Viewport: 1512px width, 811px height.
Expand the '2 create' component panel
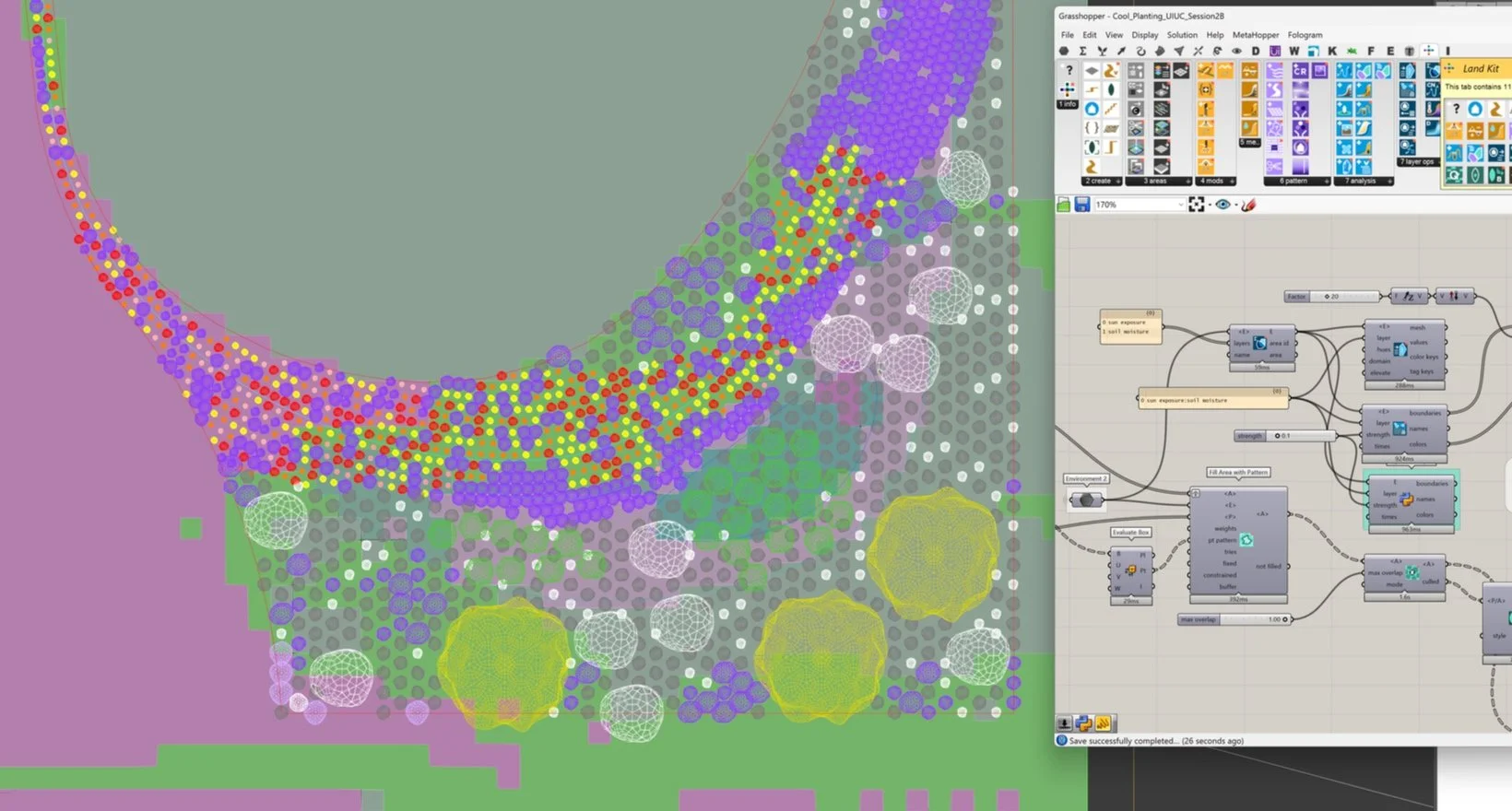tap(1102, 182)
